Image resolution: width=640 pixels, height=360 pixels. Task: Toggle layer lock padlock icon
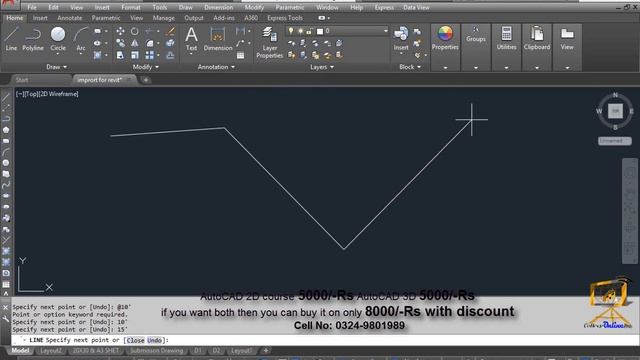point(310,31)
